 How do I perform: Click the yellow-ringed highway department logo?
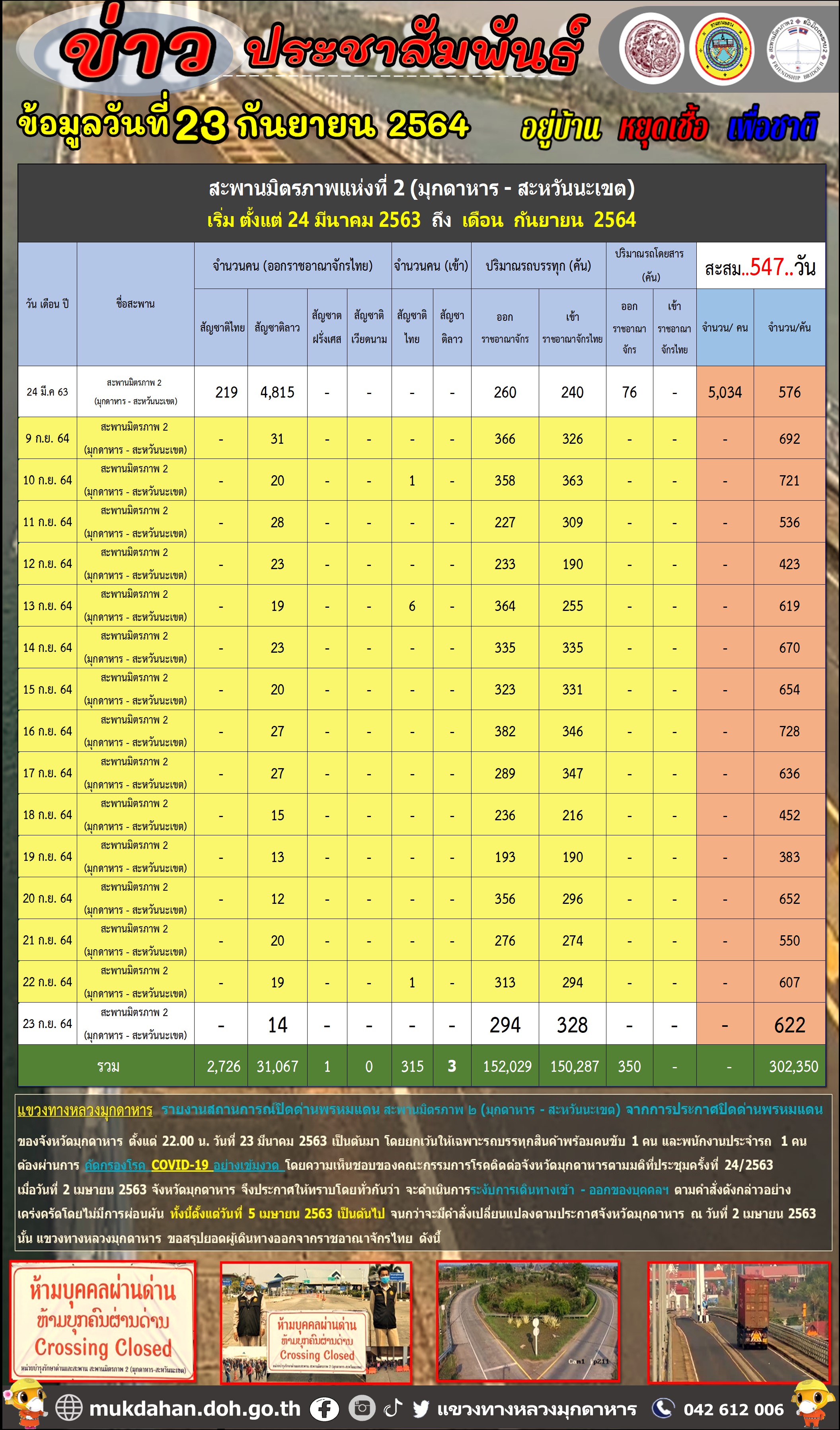(721, 49)
